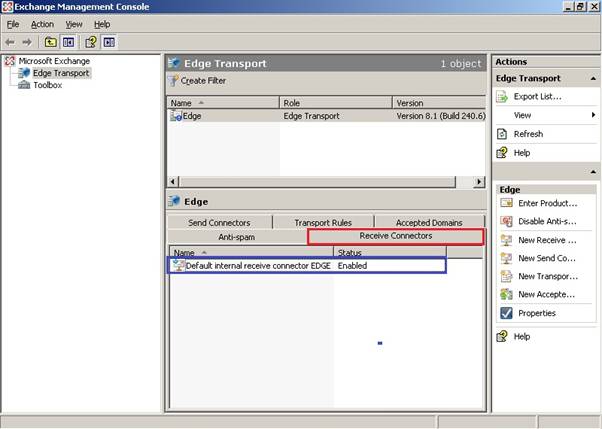Click the Forward arrow toolbar icon

[27, 42]
